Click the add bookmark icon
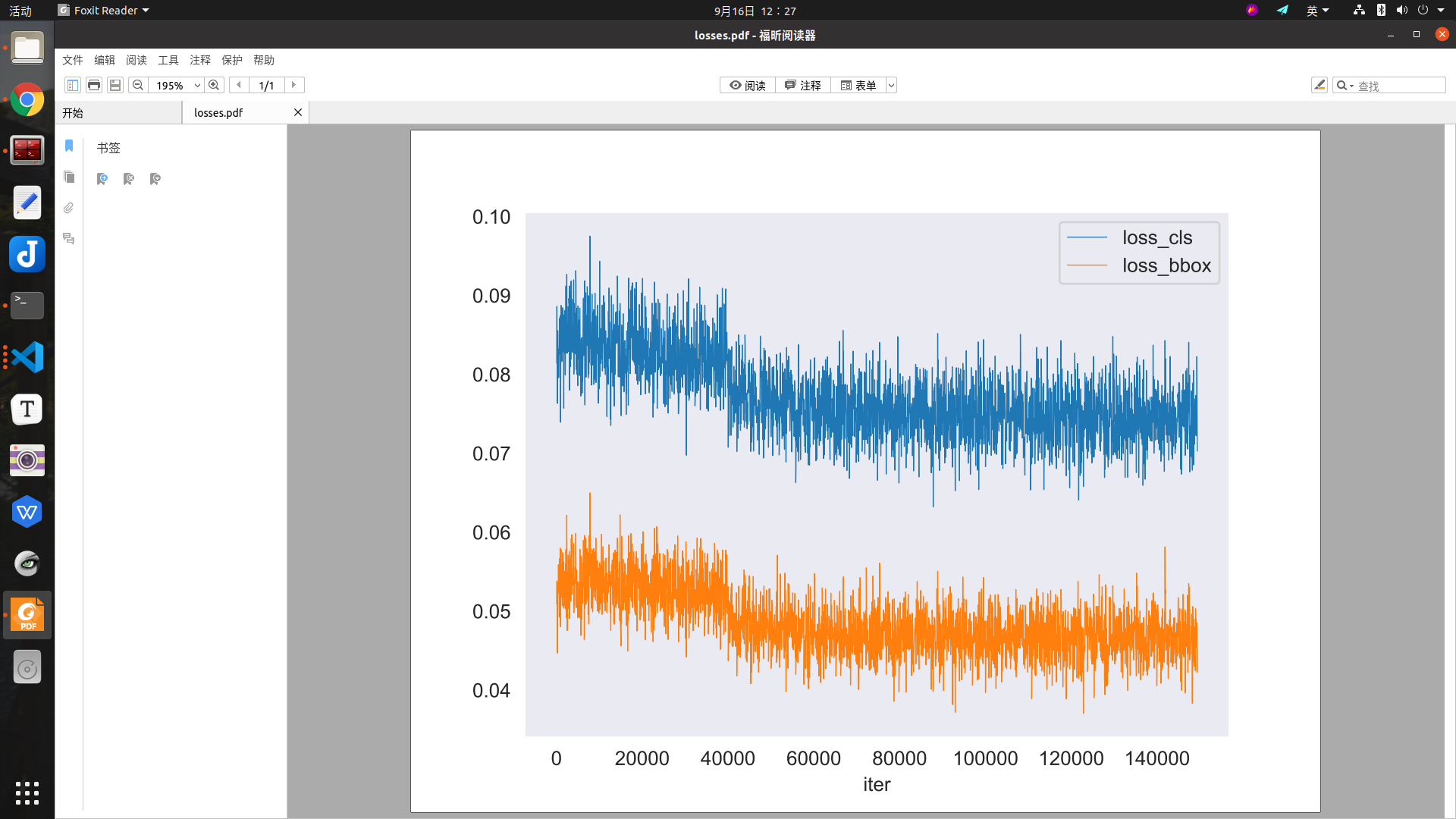The image size is (1456, 819). pos(102,179)
